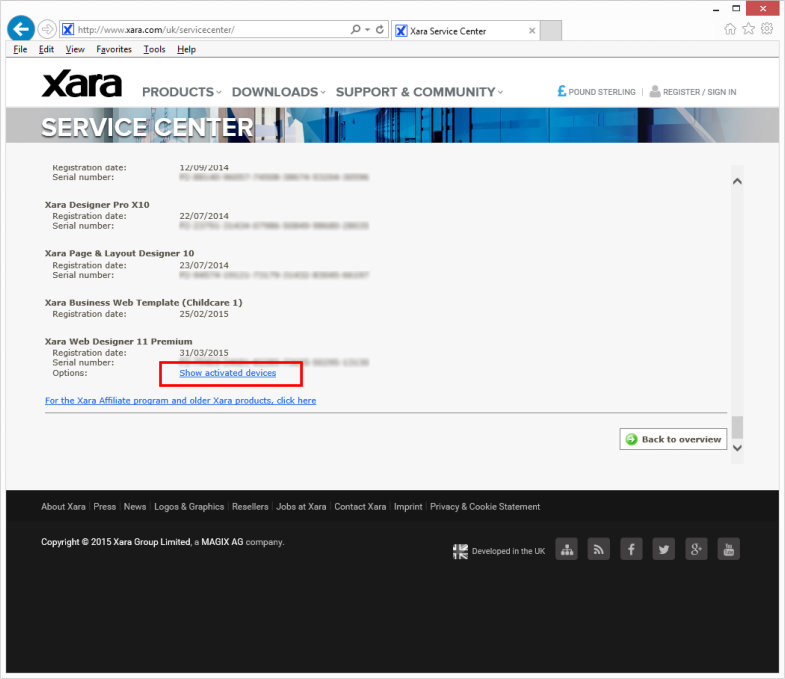The width and height of the screenshot is (785, 679).
Task: Open the About Xara footer link
Action: [x=63, y=507]
